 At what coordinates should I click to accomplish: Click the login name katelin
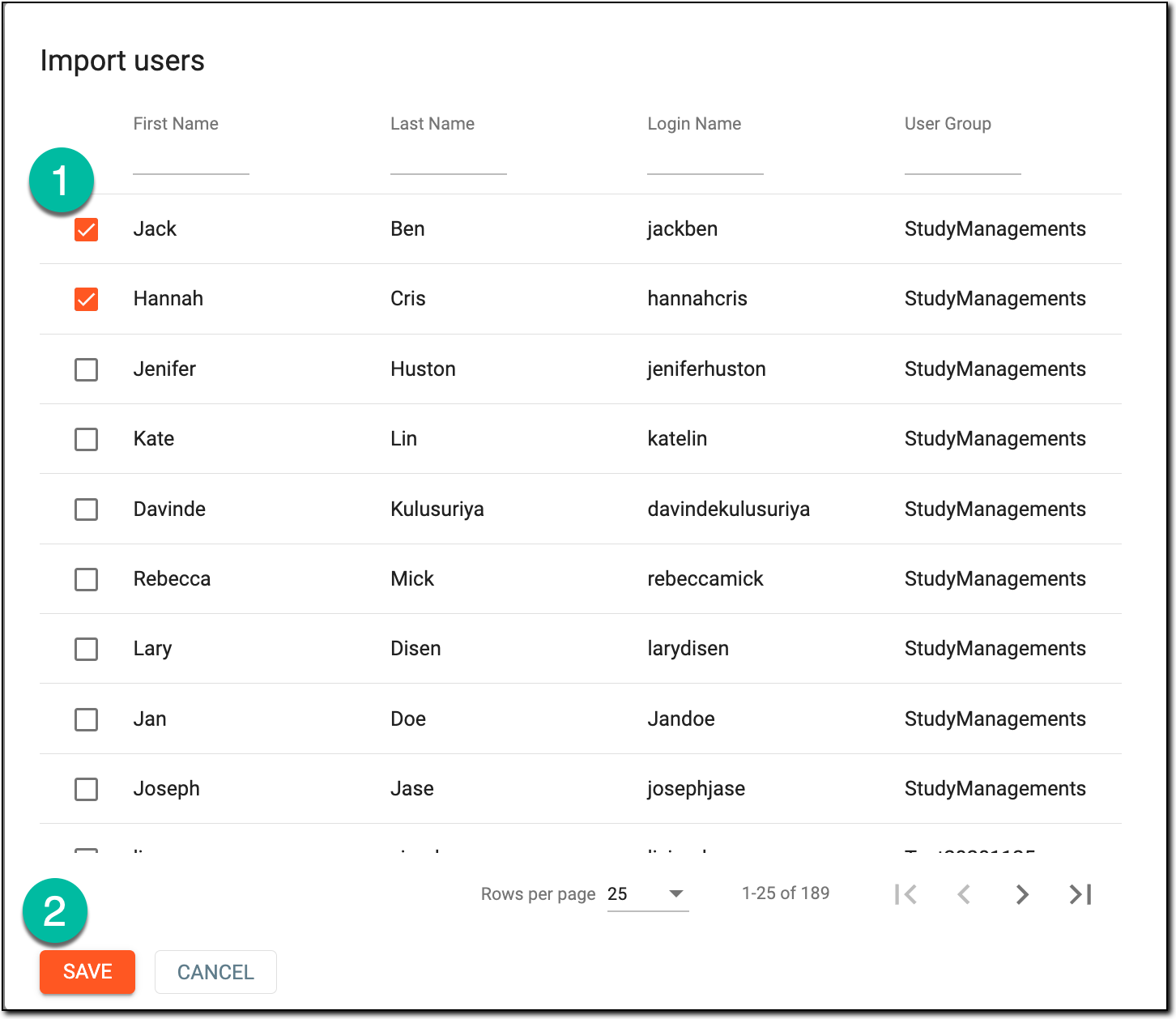[x=677, y=439]
